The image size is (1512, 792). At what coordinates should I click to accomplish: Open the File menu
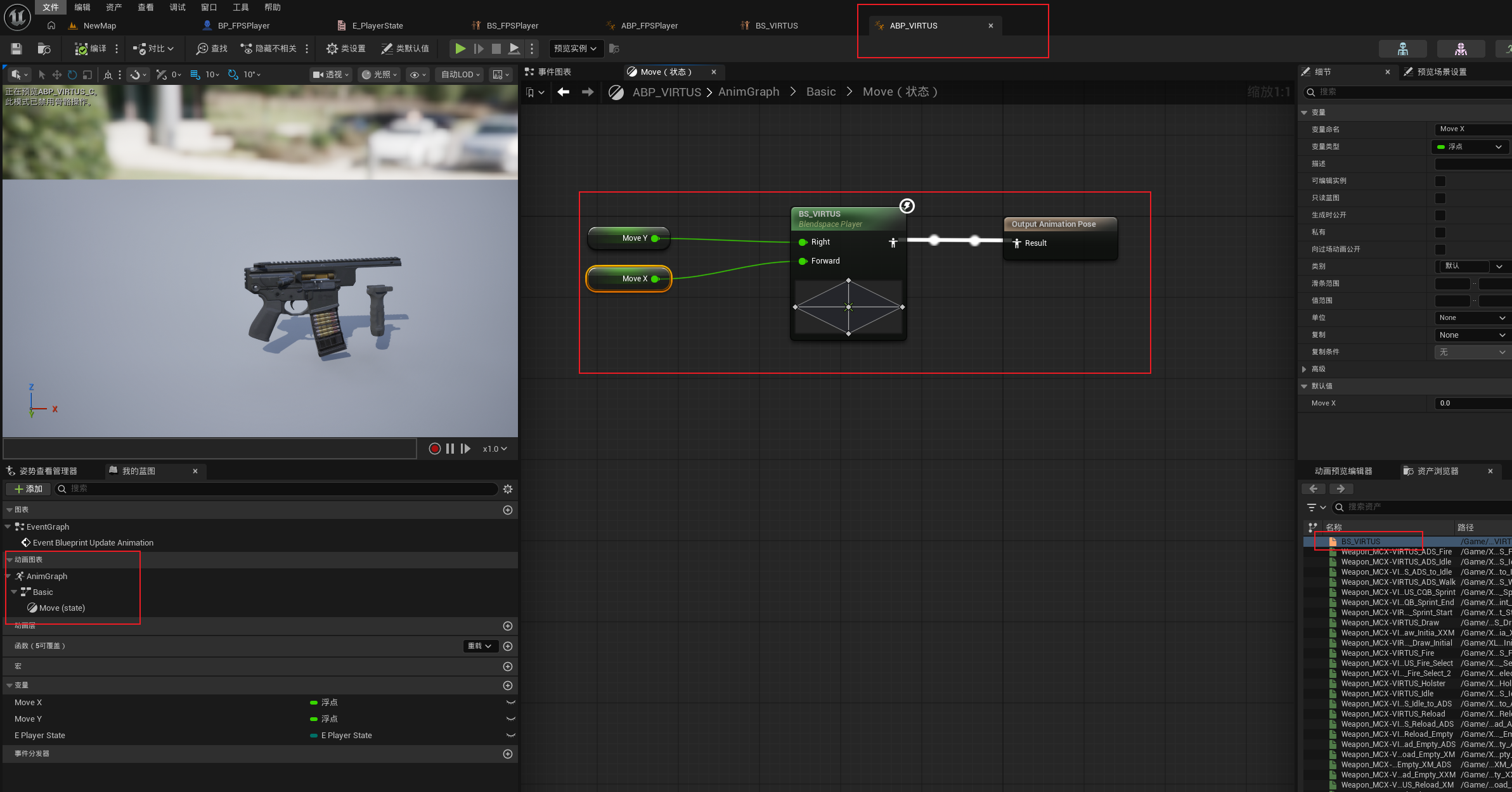51,8
